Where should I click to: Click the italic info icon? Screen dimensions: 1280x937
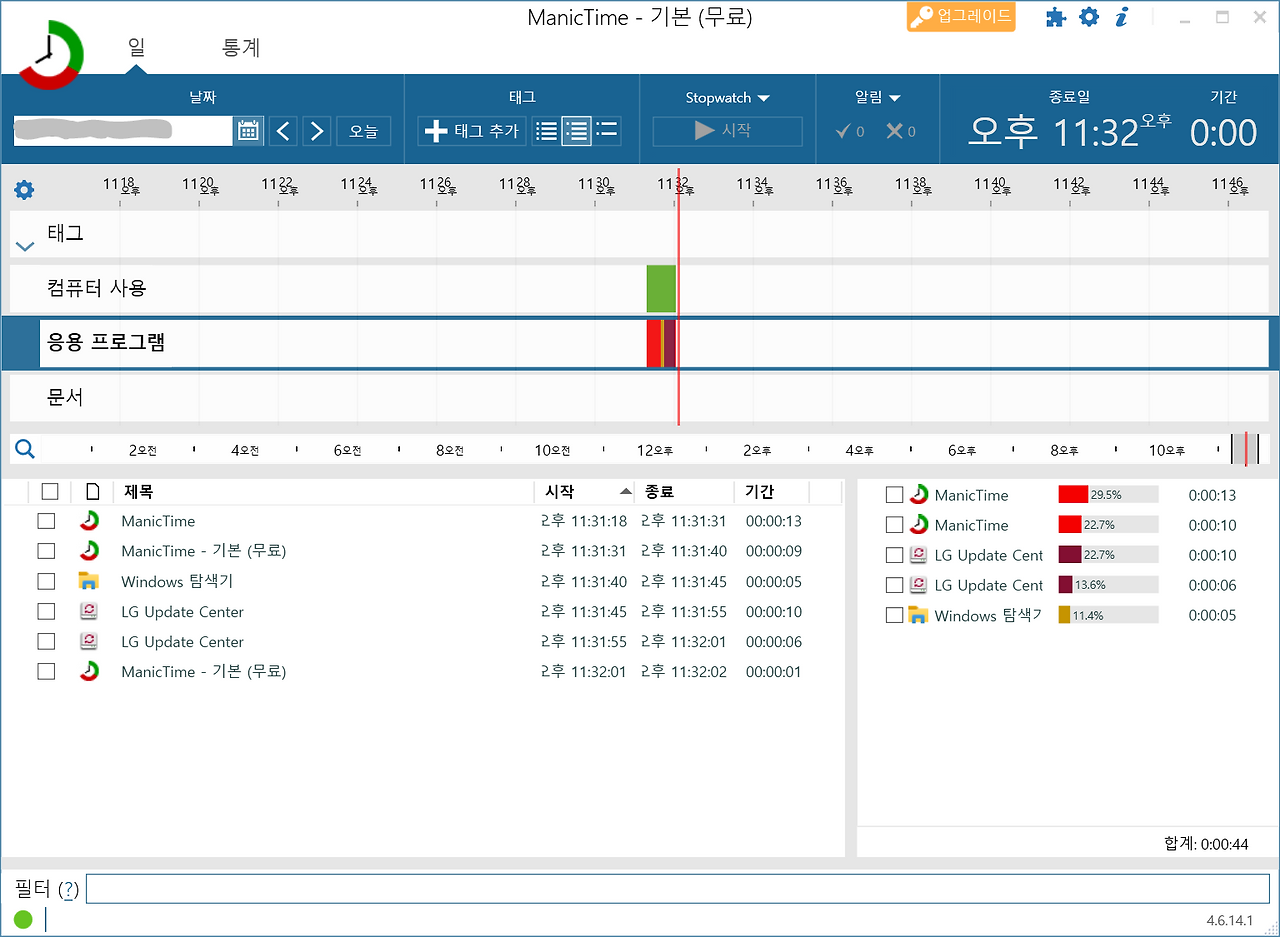1122,17
